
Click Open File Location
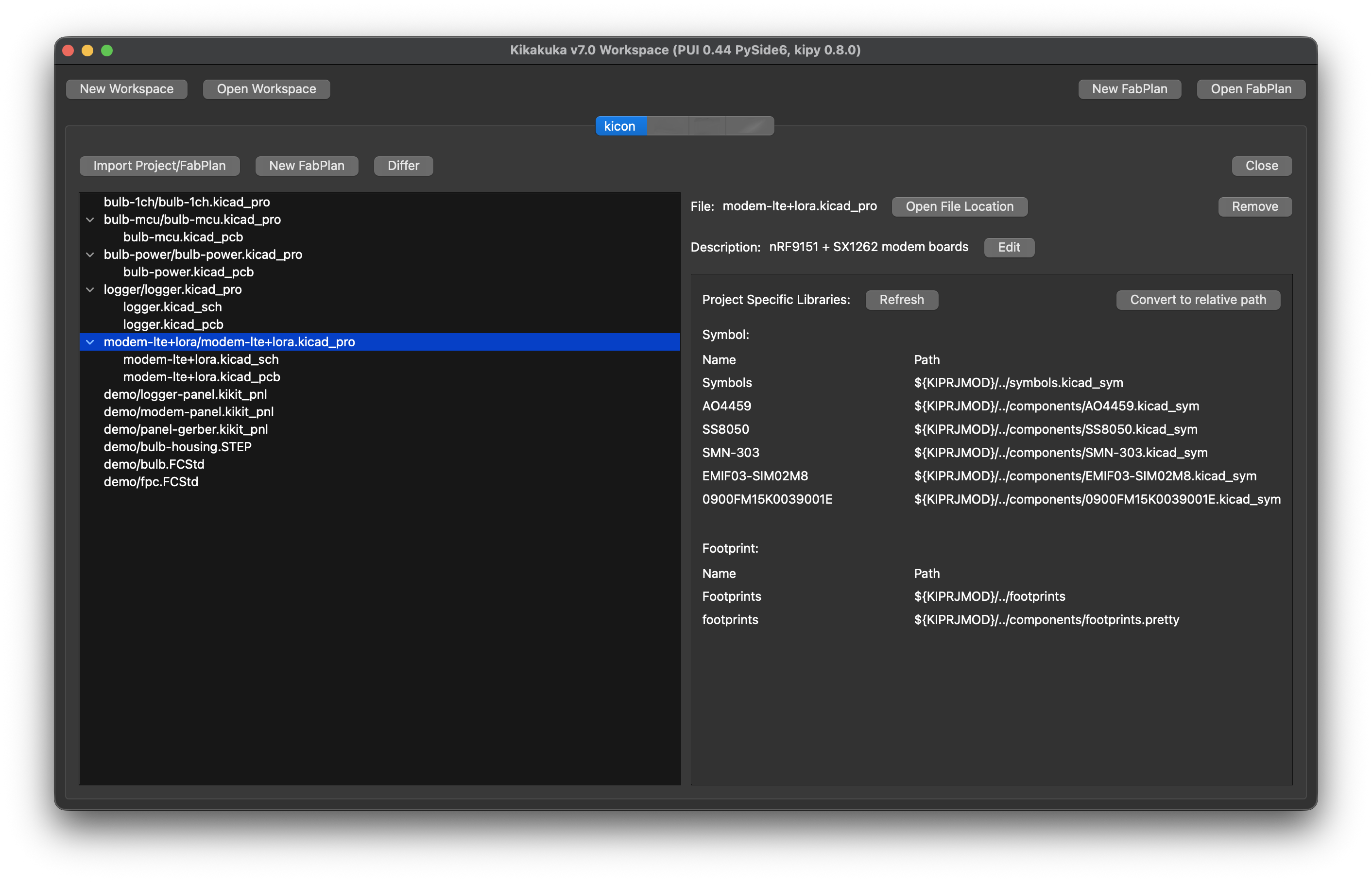click(x=959, y=206)
